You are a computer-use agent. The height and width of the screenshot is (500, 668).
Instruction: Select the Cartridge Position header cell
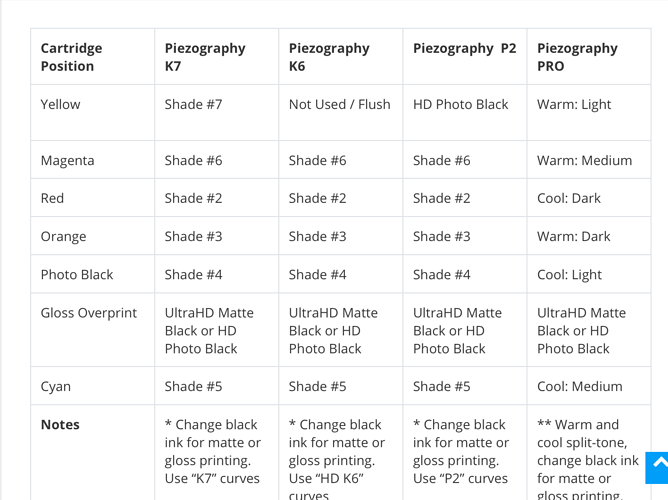point(92,57)
